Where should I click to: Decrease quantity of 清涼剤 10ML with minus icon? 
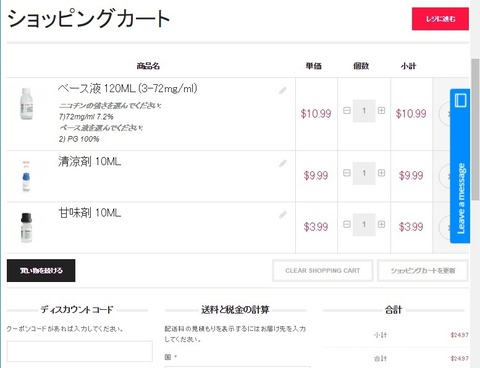[x=347, y=173]
